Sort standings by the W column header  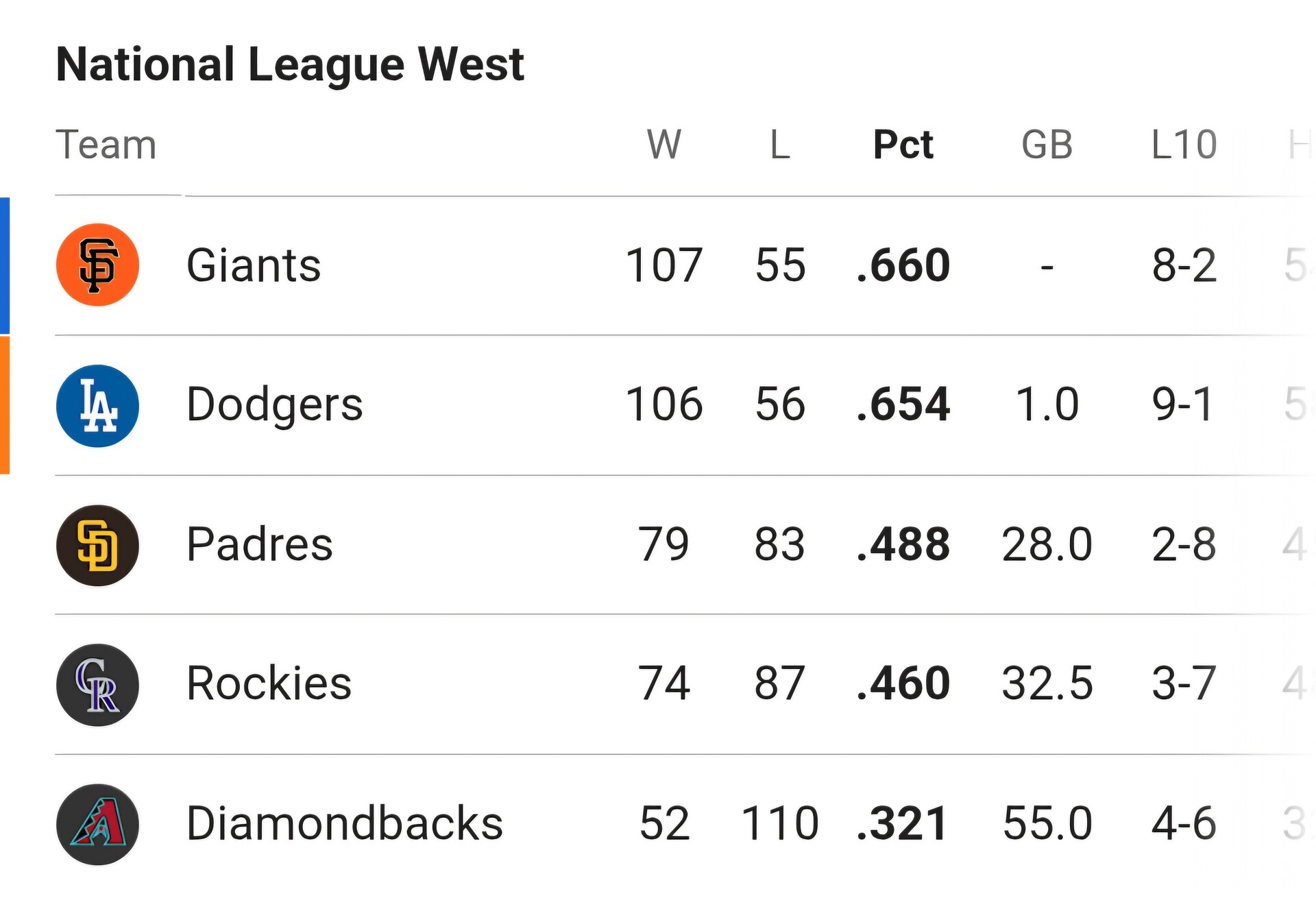coord(663,145)
